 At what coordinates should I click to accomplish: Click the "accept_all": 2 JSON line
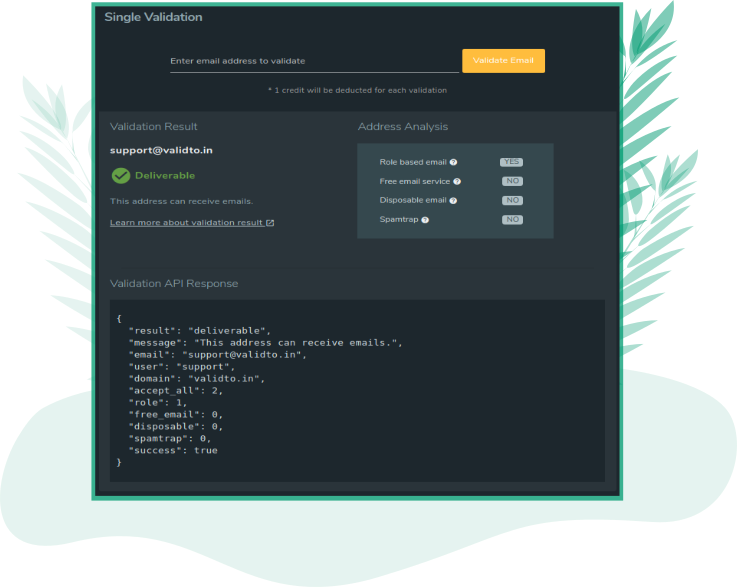coord(176,391)
